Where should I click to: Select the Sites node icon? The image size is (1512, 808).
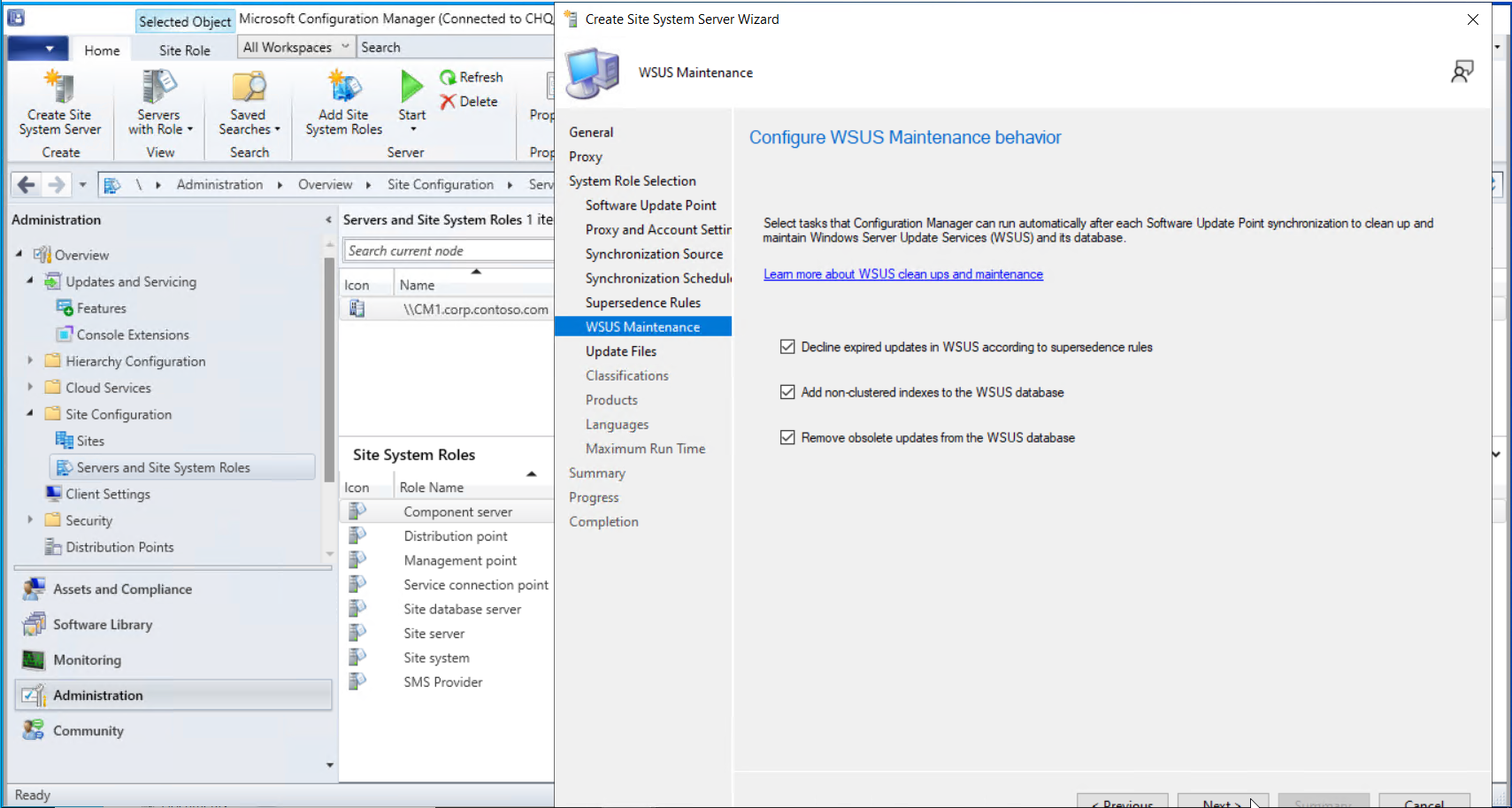[65, 441]
